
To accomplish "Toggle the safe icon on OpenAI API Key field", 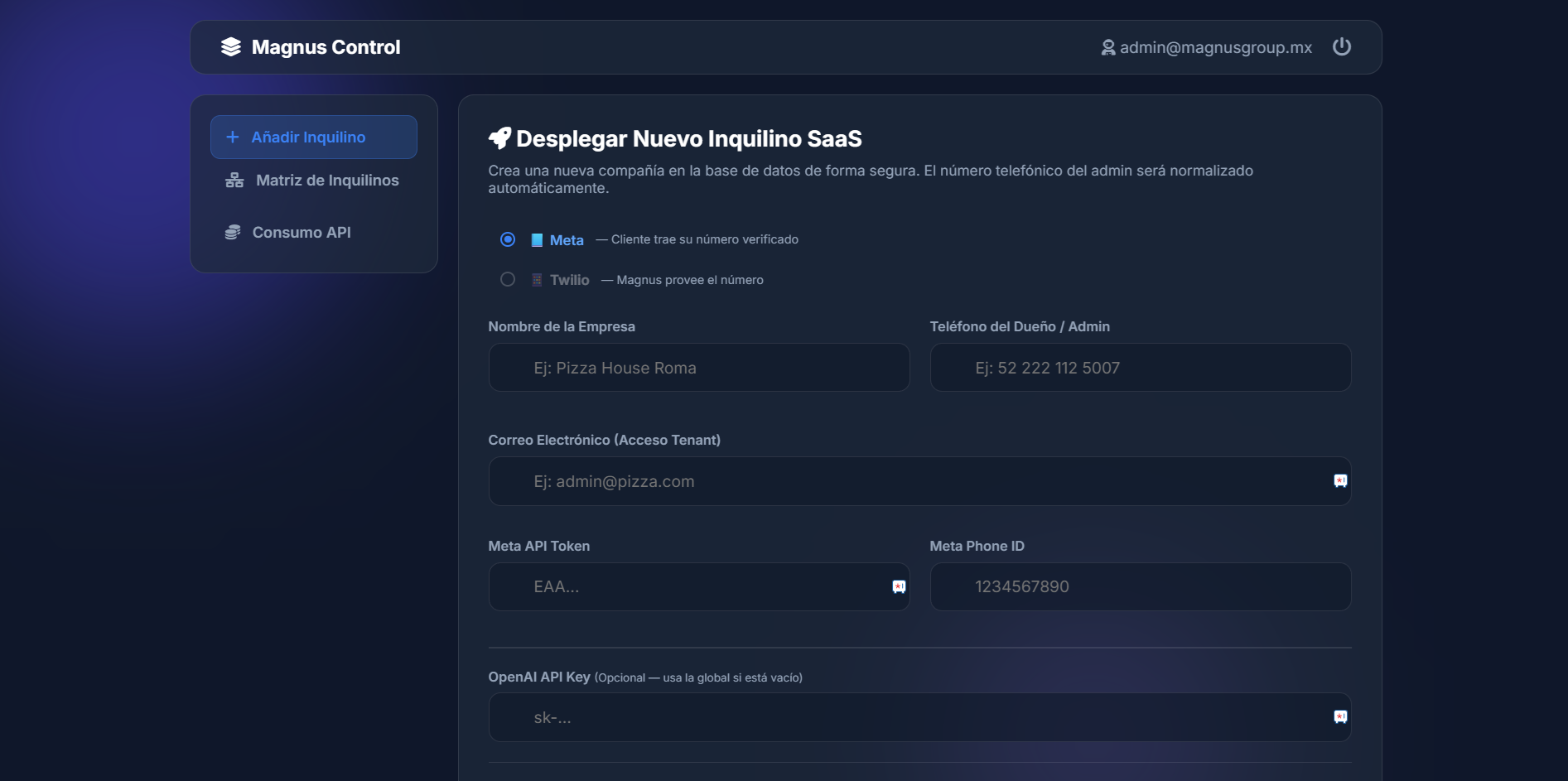I will (1340, 716).
